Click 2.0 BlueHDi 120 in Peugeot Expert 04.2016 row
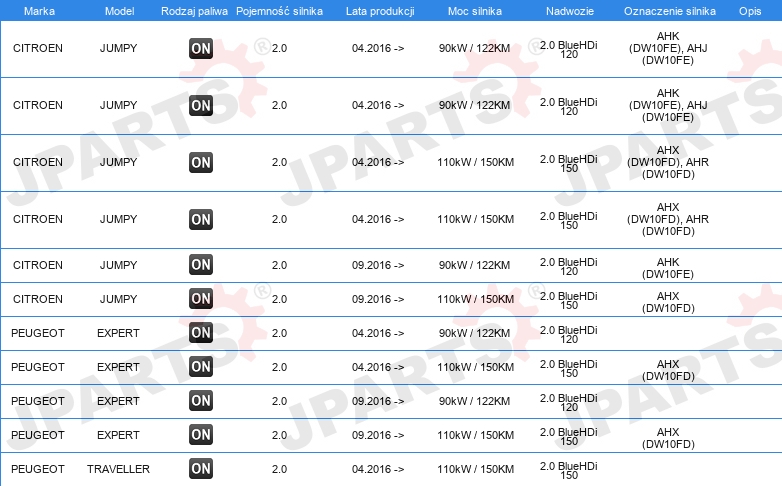The image size is (782, 486). click(569, 334)
